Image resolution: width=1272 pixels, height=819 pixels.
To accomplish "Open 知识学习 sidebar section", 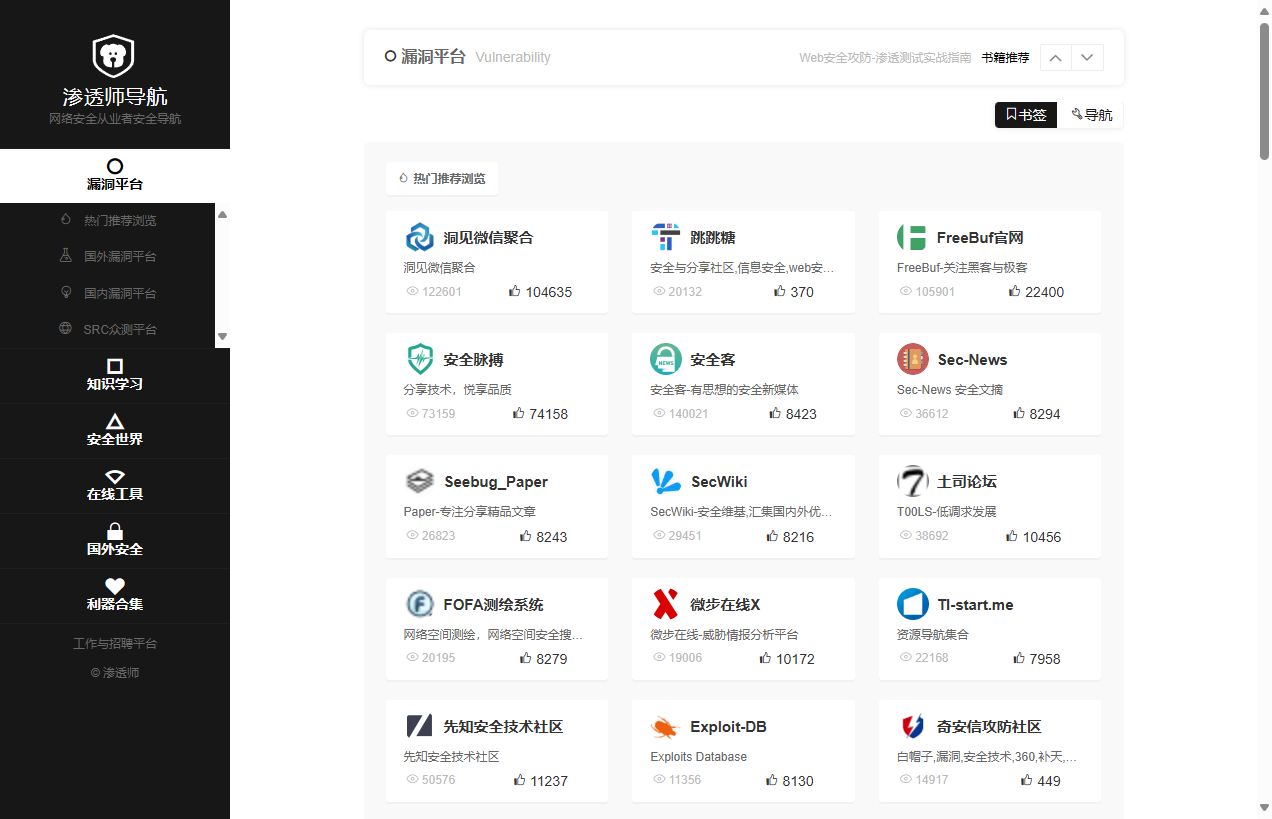I will pyautogui.click(x=115, y=375).
